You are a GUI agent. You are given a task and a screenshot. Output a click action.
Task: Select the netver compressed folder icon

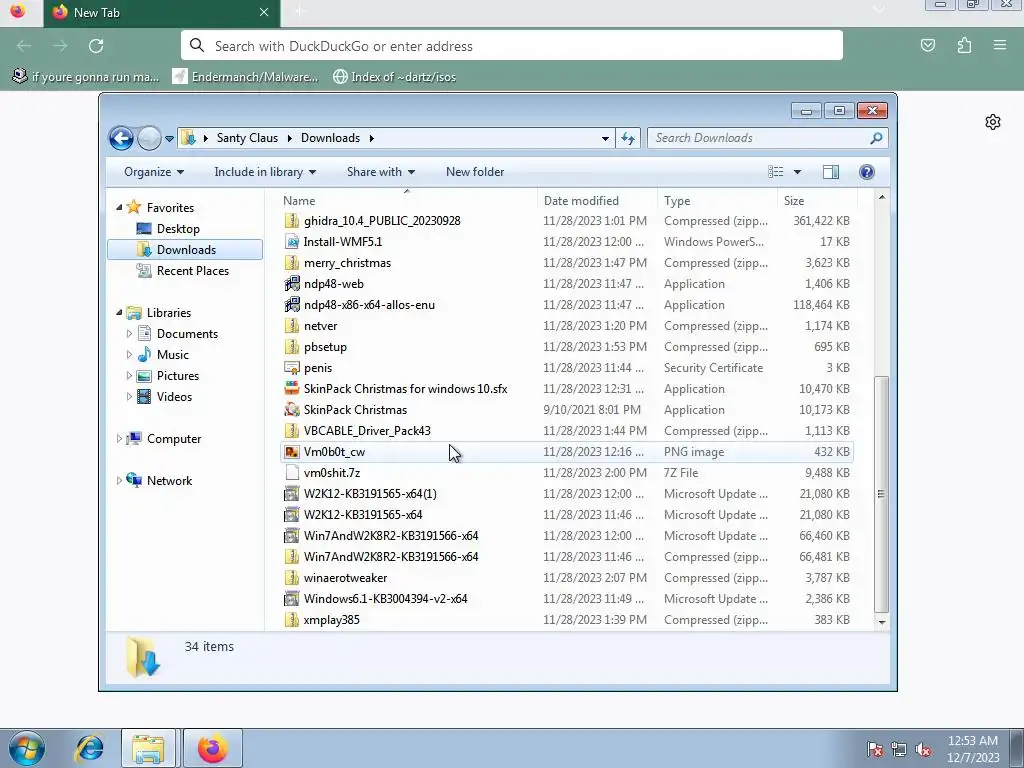point(292,326)
